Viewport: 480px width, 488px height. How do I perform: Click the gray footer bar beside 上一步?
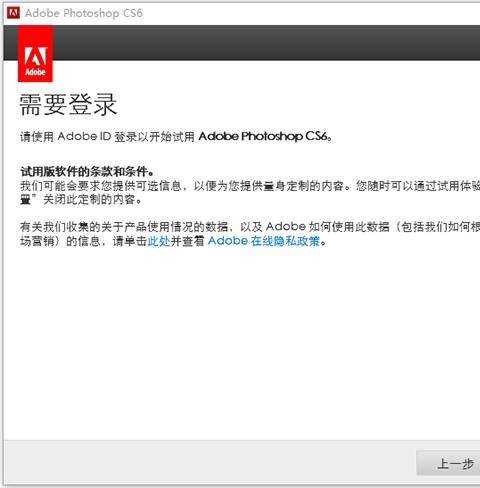[210, 463]
